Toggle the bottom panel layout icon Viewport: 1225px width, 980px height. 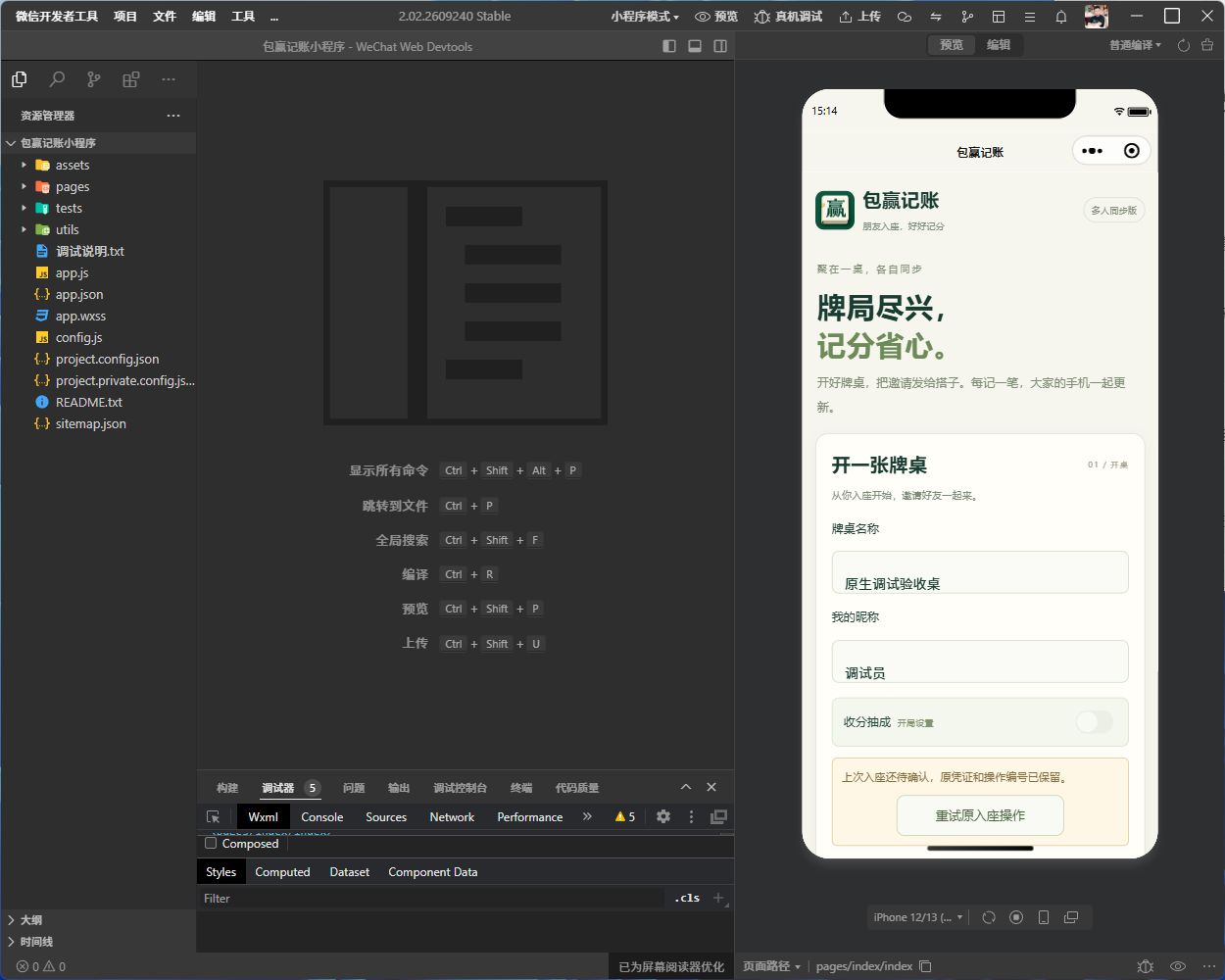pyautogui.click(x=695, y=46)
